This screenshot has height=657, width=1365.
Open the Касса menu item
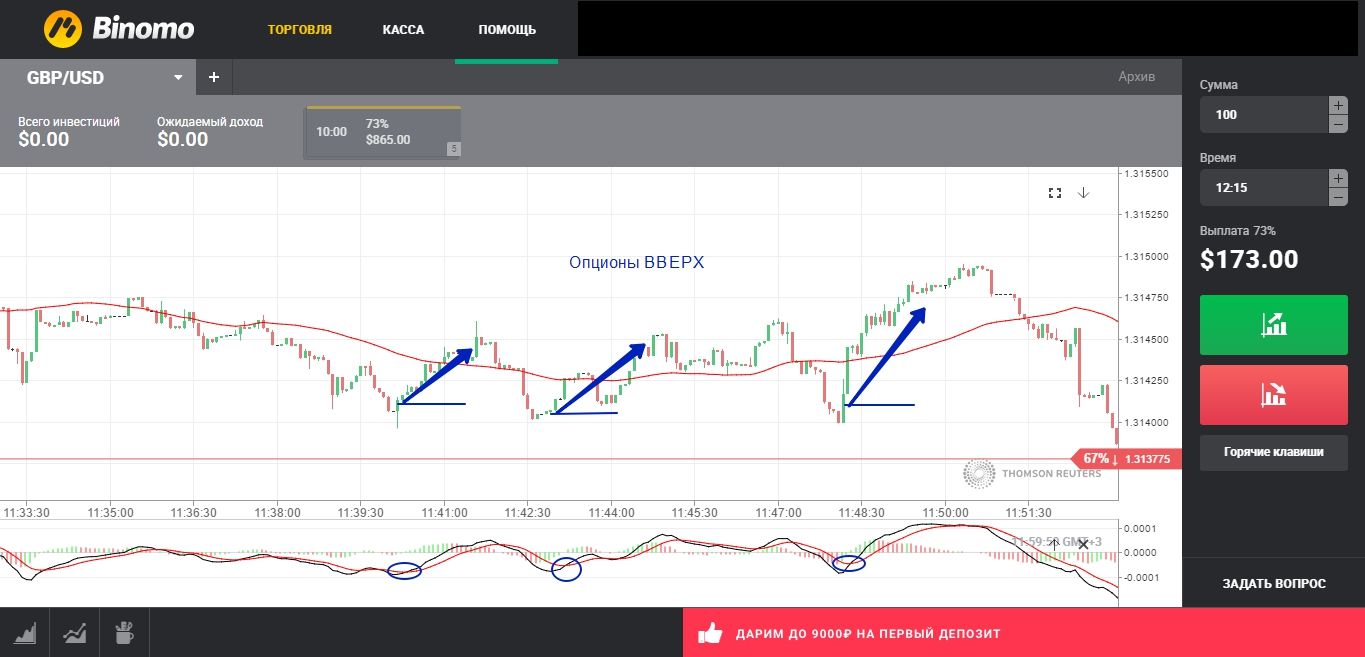pos(403,29)
